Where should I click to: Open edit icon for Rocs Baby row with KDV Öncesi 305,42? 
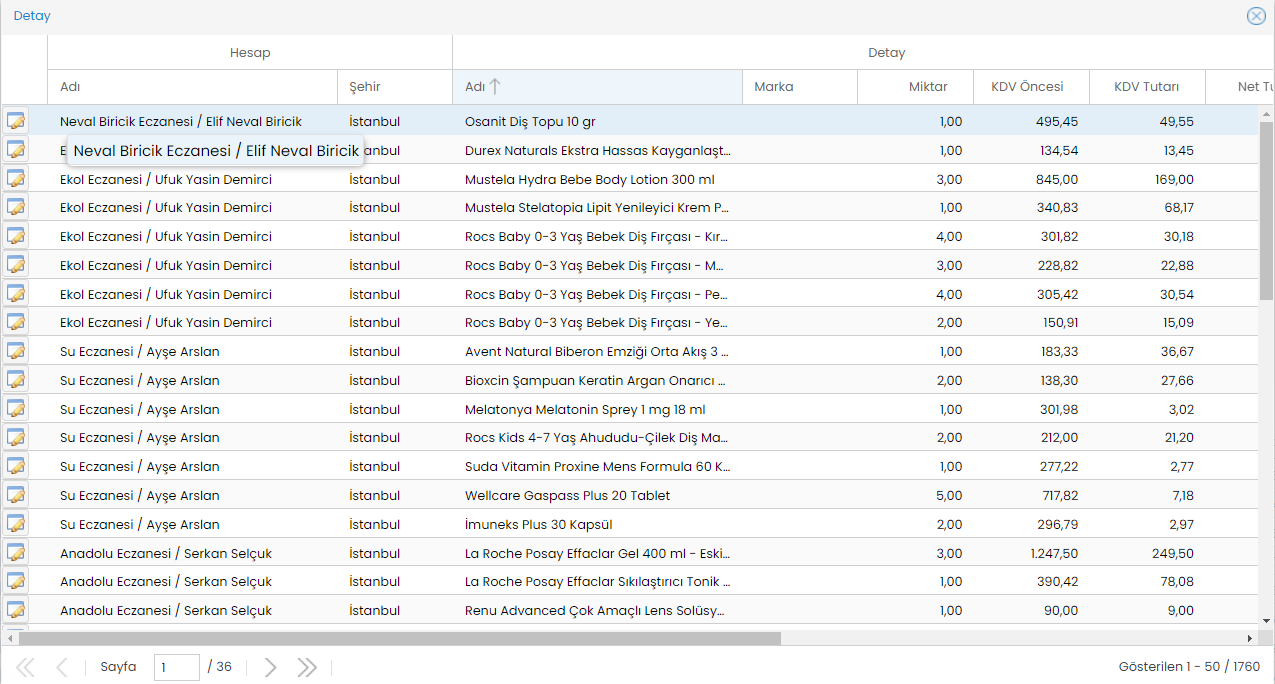point(16,294)
